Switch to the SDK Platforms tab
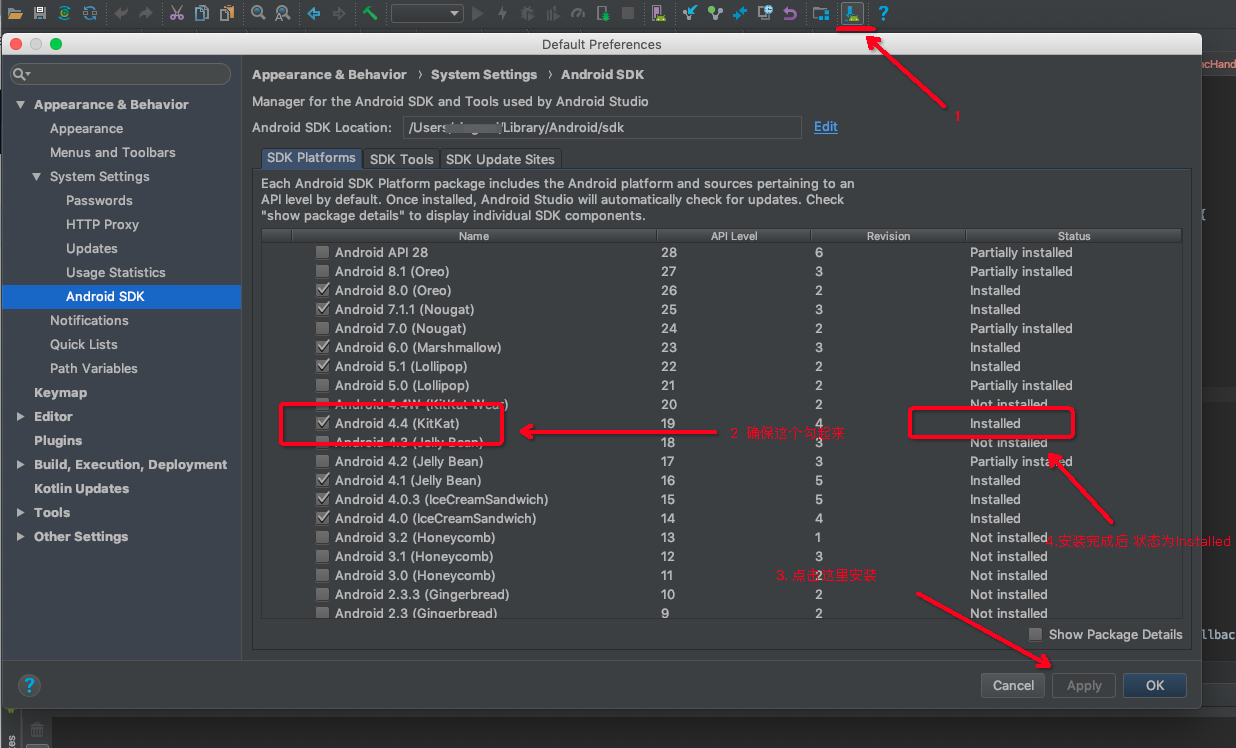This screenshot has width=1236, height=748. (311, 158)
